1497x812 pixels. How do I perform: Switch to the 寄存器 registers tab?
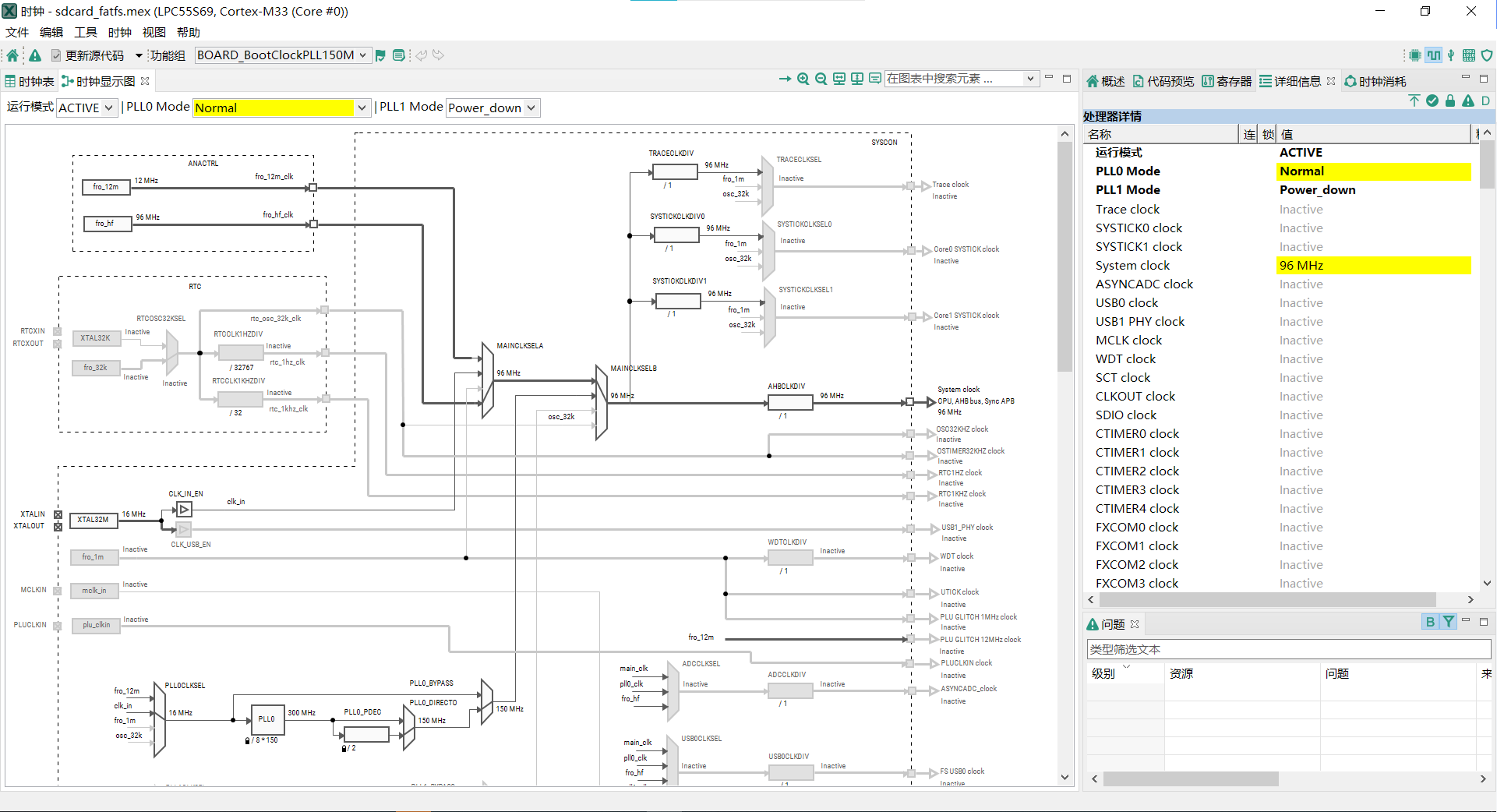pyautogui.click(x=1227, y=81)
